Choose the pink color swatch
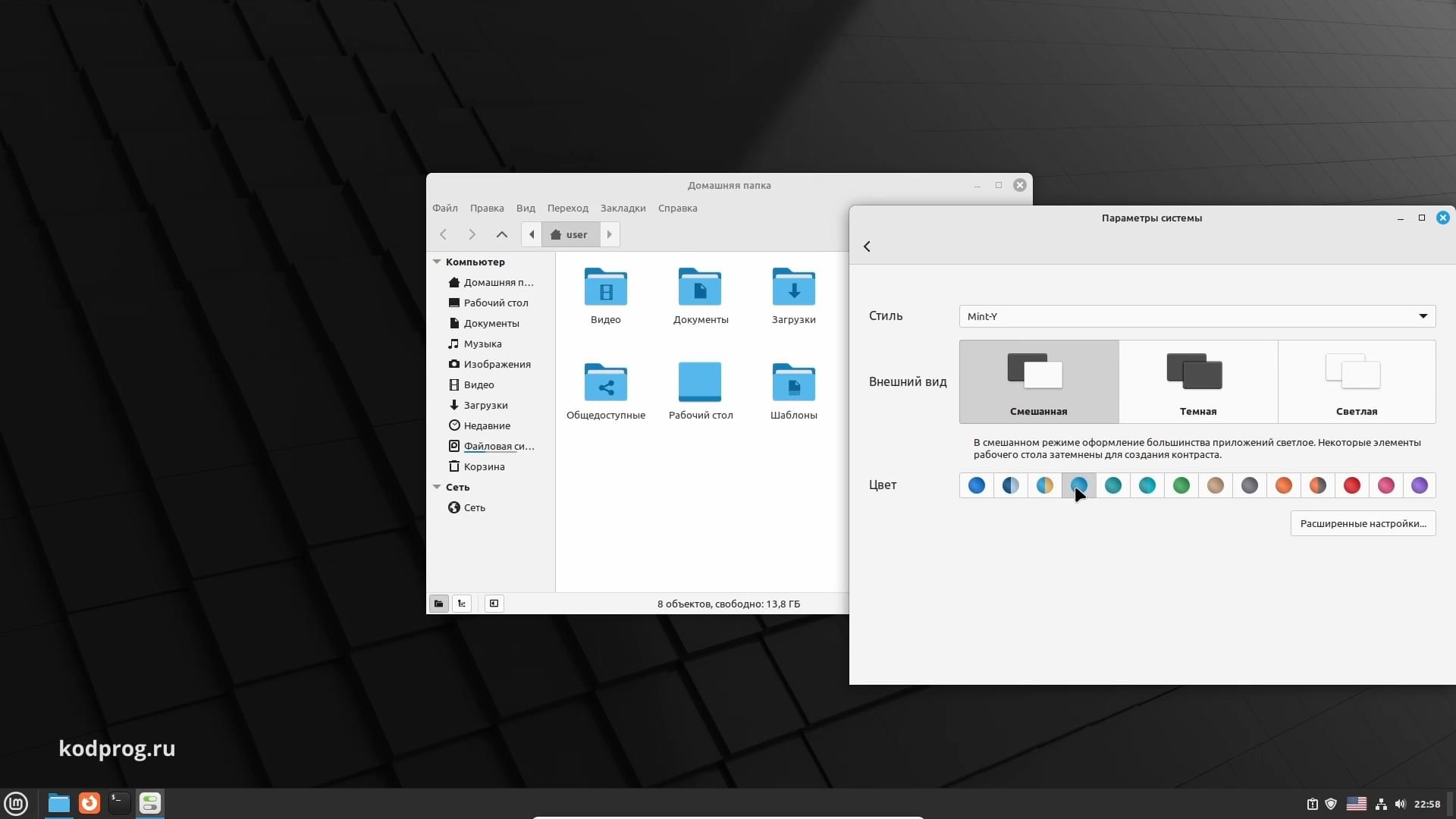 click(x=1386, y=485)
